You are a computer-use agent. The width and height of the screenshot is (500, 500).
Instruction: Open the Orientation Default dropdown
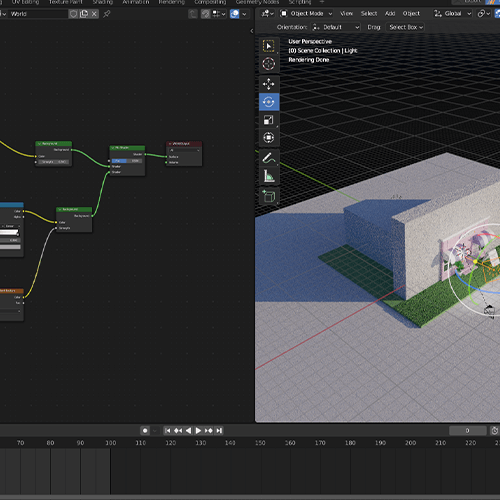[336, 27]
